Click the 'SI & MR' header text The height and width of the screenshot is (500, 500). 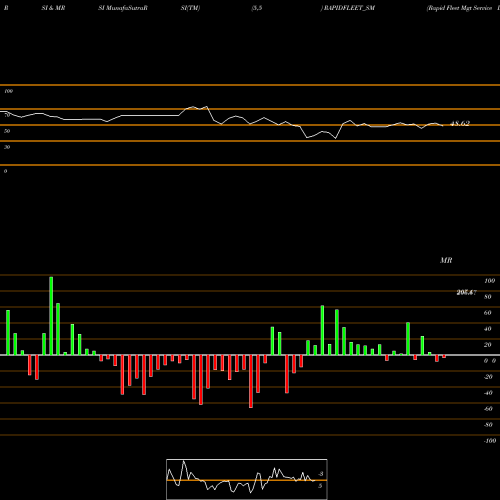(53, 8)
